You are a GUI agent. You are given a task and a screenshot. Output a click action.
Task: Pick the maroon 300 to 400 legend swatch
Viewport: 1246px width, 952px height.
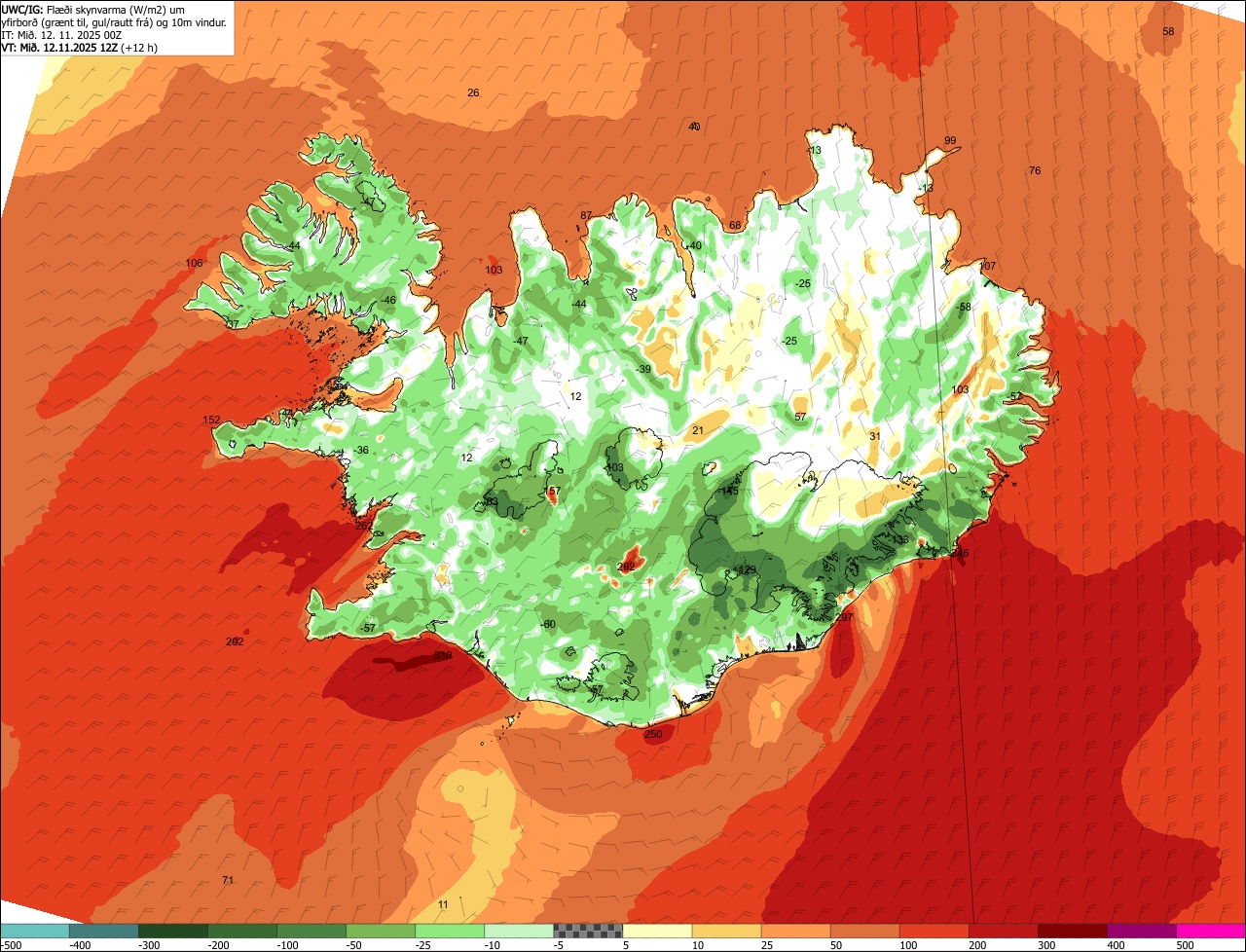point(1072,931)
